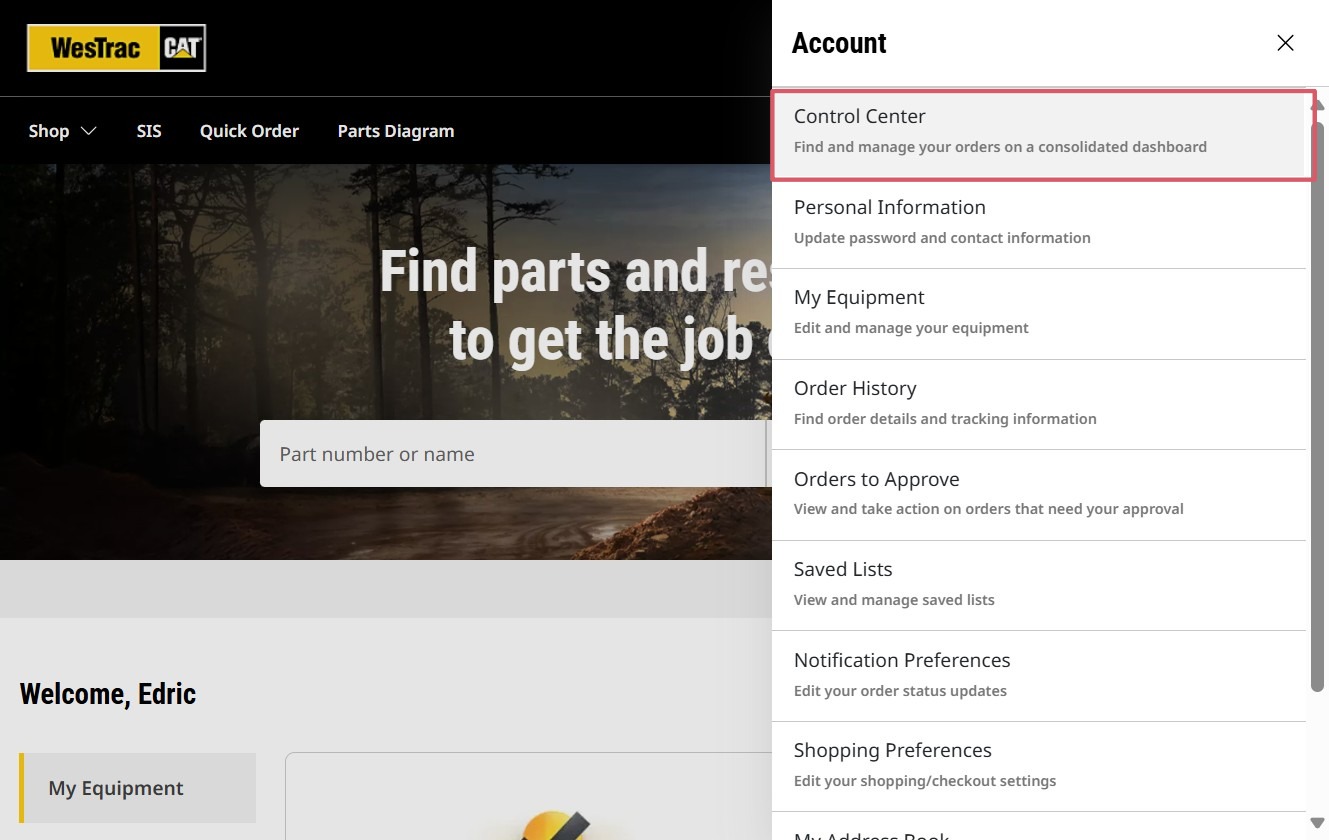This screenshot has width=1329, height=840.
Task: Open Parts Diagram from the nav bar
Action: (396, 131)
